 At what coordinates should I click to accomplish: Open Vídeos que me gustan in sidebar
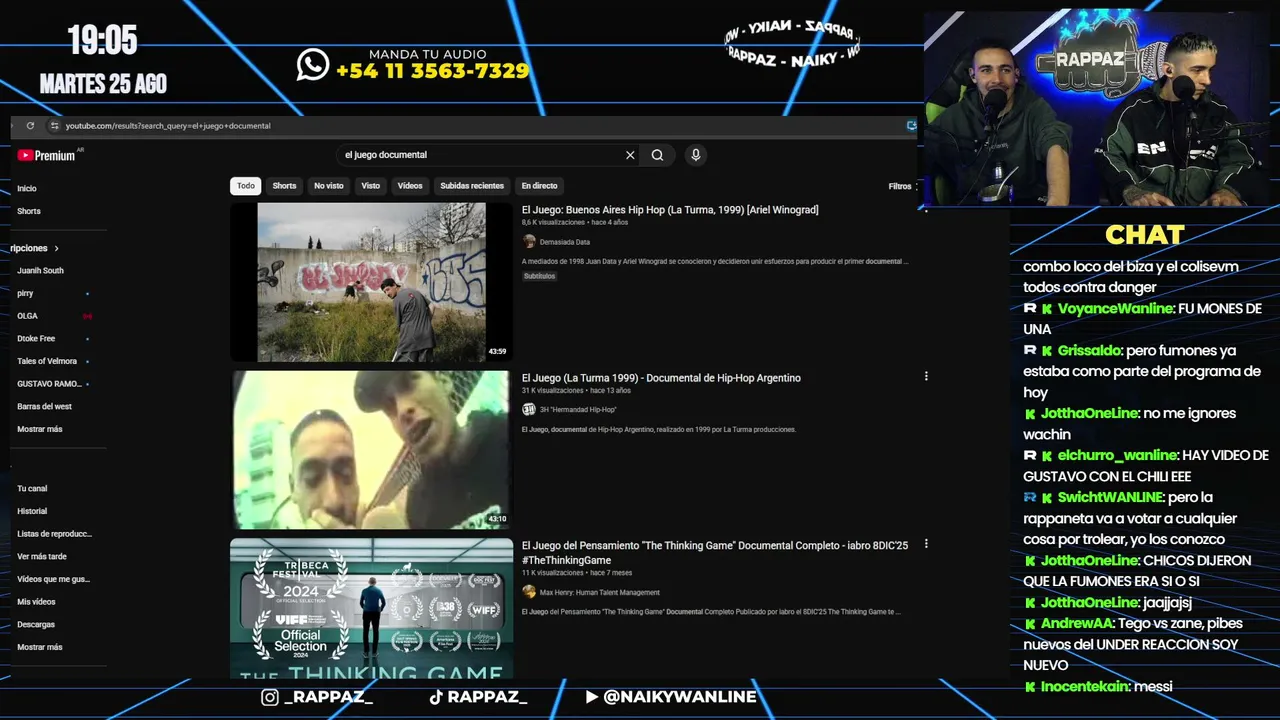tap(53, 579)
